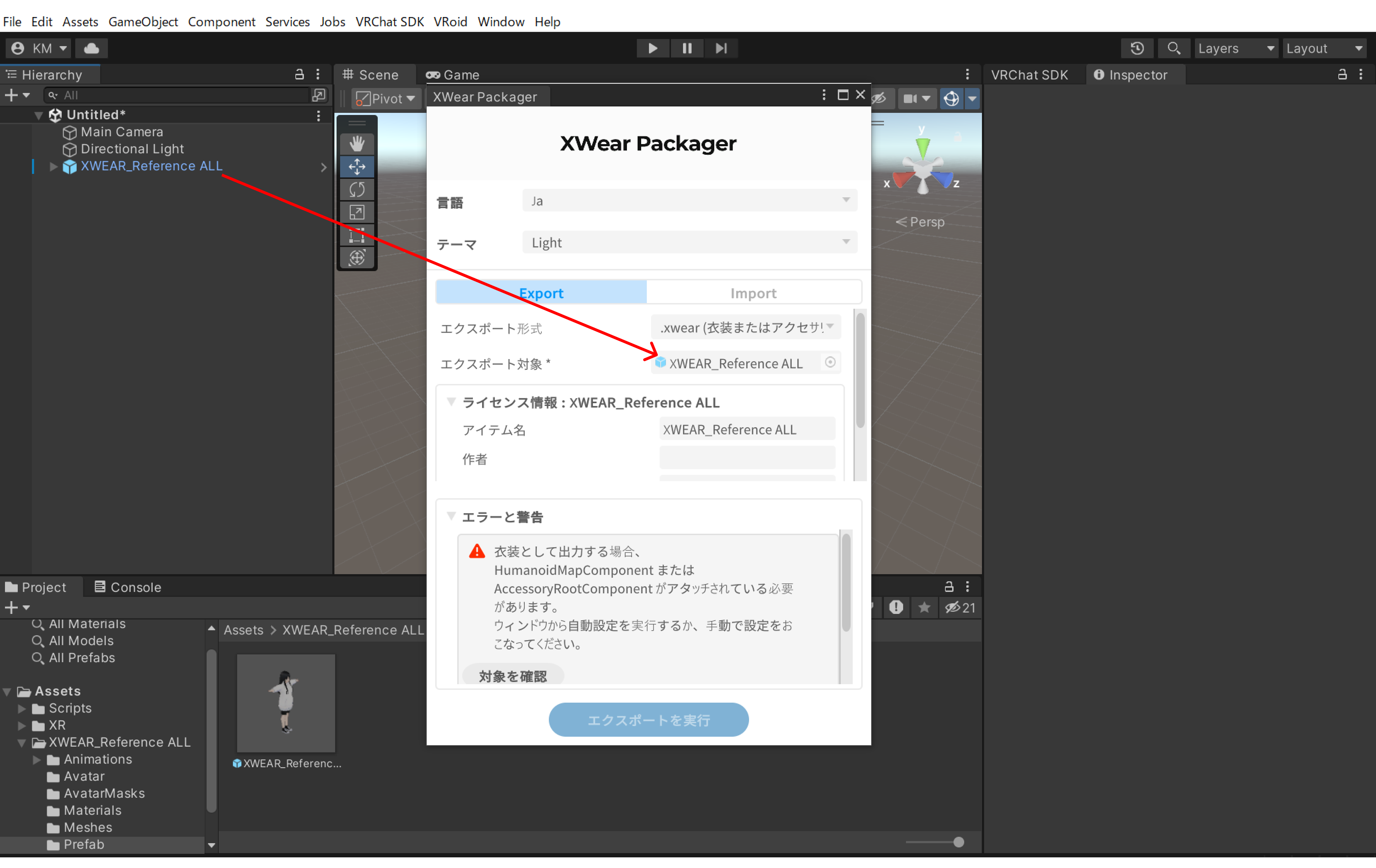Click the 対象を確認 button
This screenshot has height=868, width=1376.
coord(513,676)
